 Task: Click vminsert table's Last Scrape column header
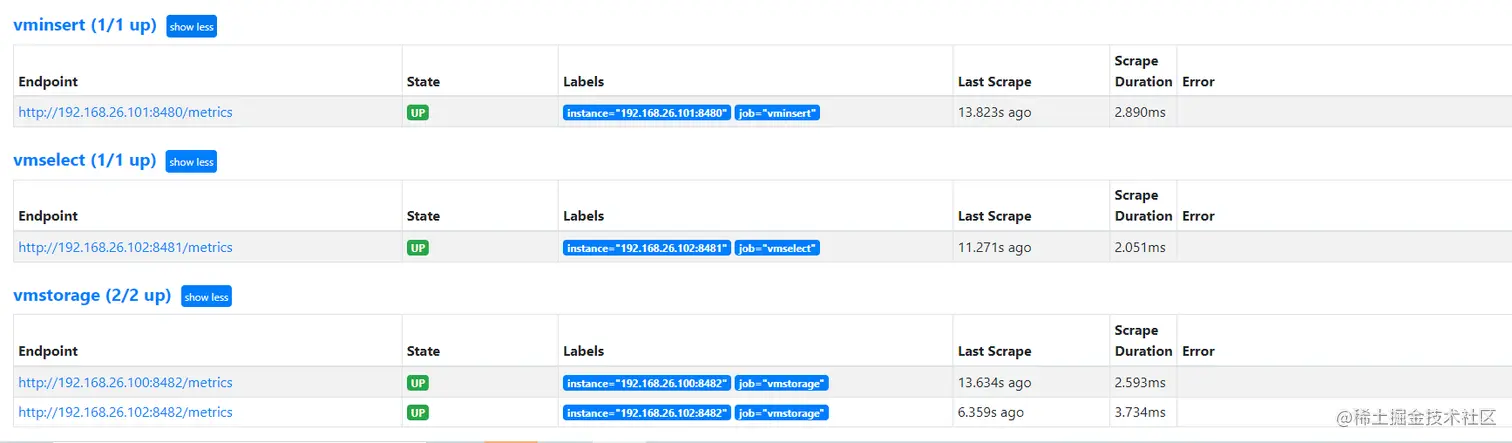994,82
